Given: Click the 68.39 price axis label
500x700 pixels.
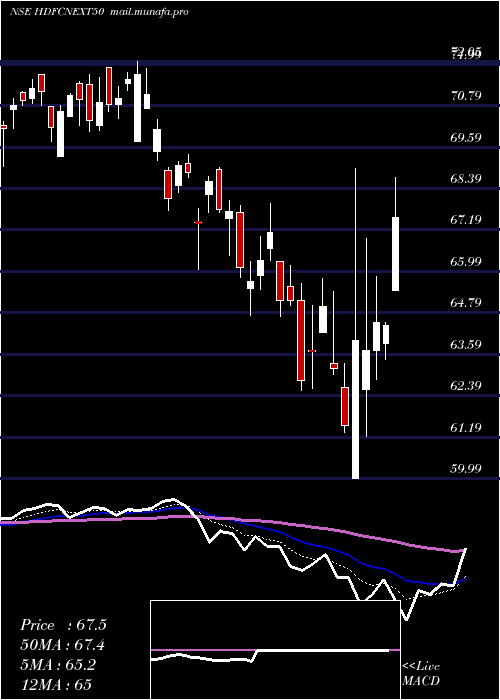Looking at the screenshot, I should click(466, 179).
